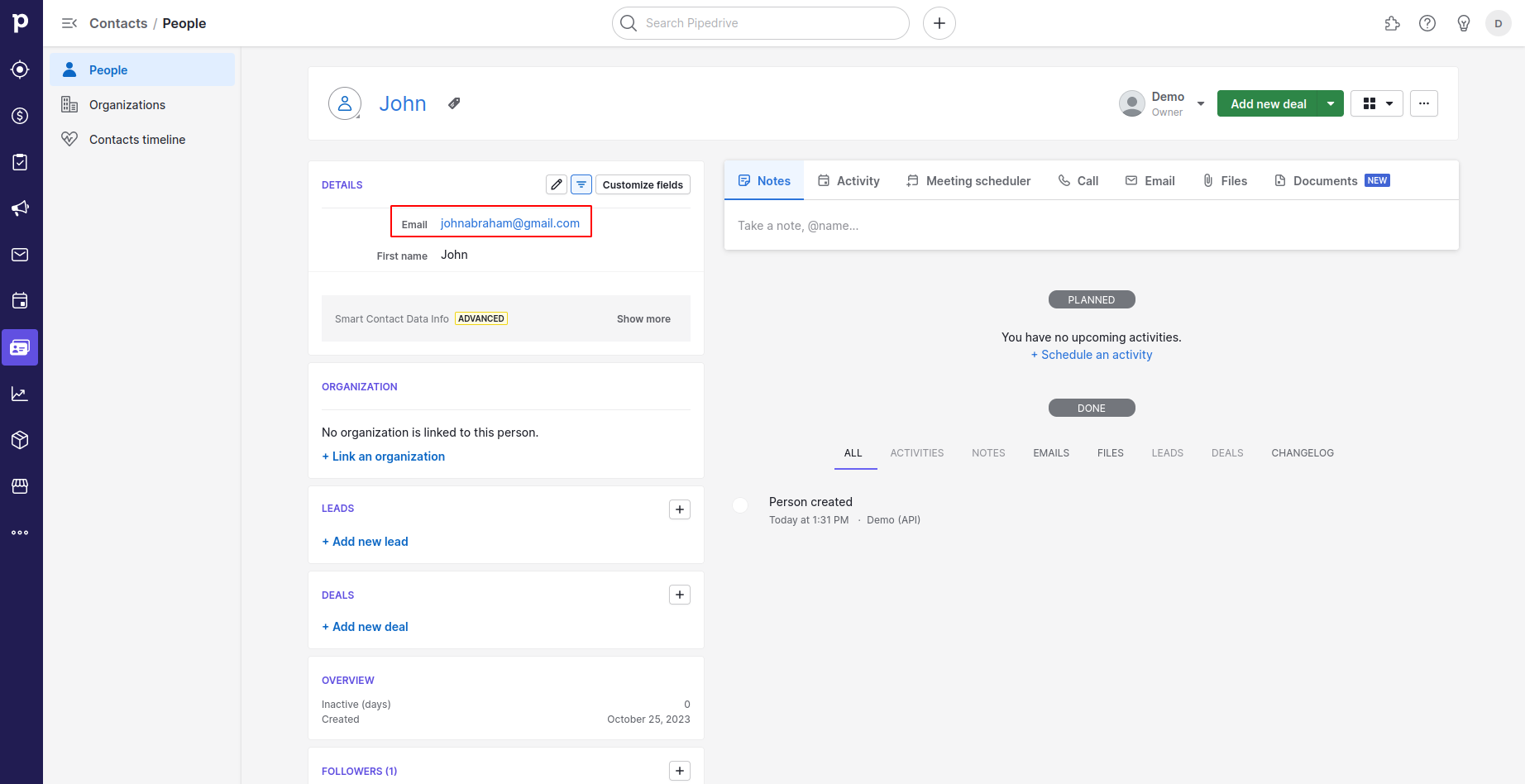Open Products box icon in sidebar
This screenshot has width=1525, height=784.
click(20, 440)
